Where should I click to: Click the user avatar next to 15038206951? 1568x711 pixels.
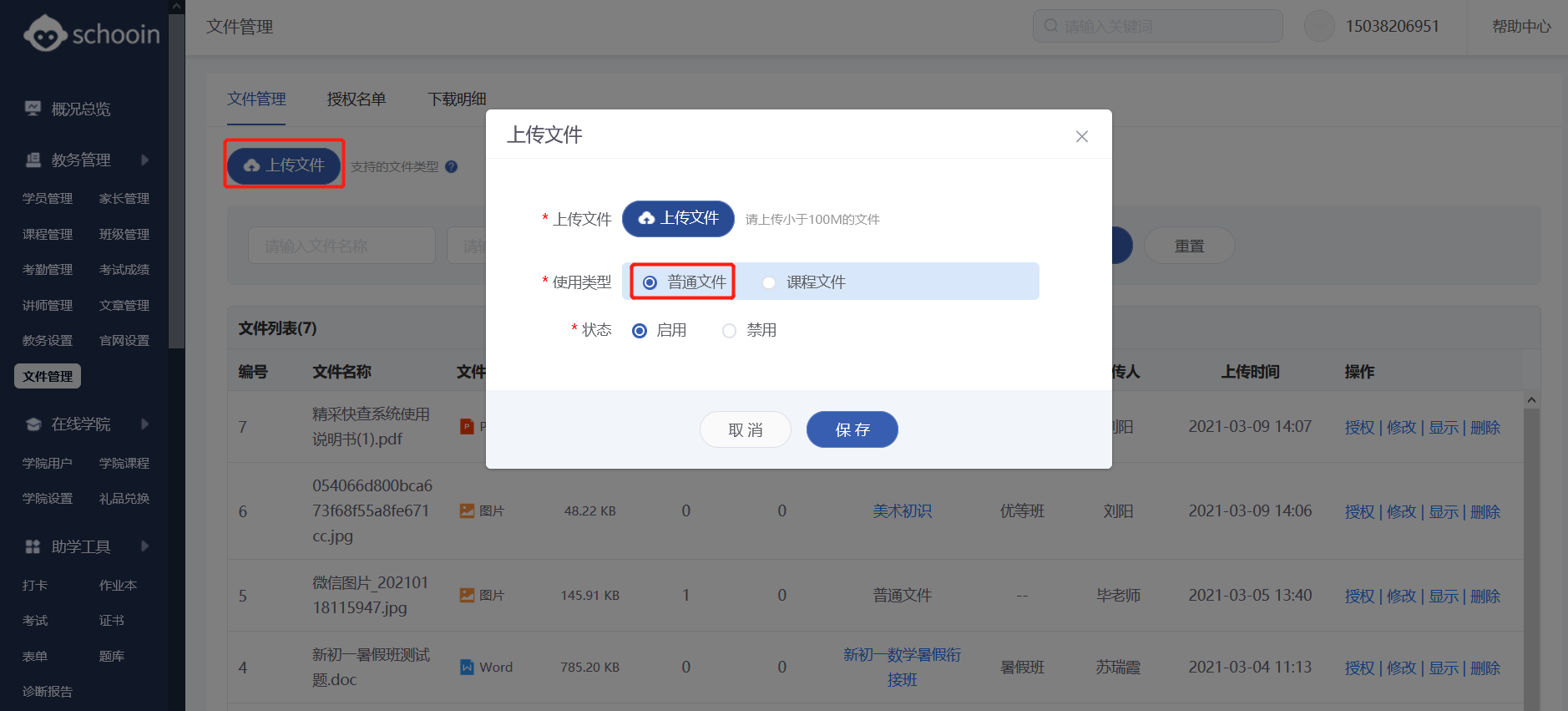coord(1319,26)
